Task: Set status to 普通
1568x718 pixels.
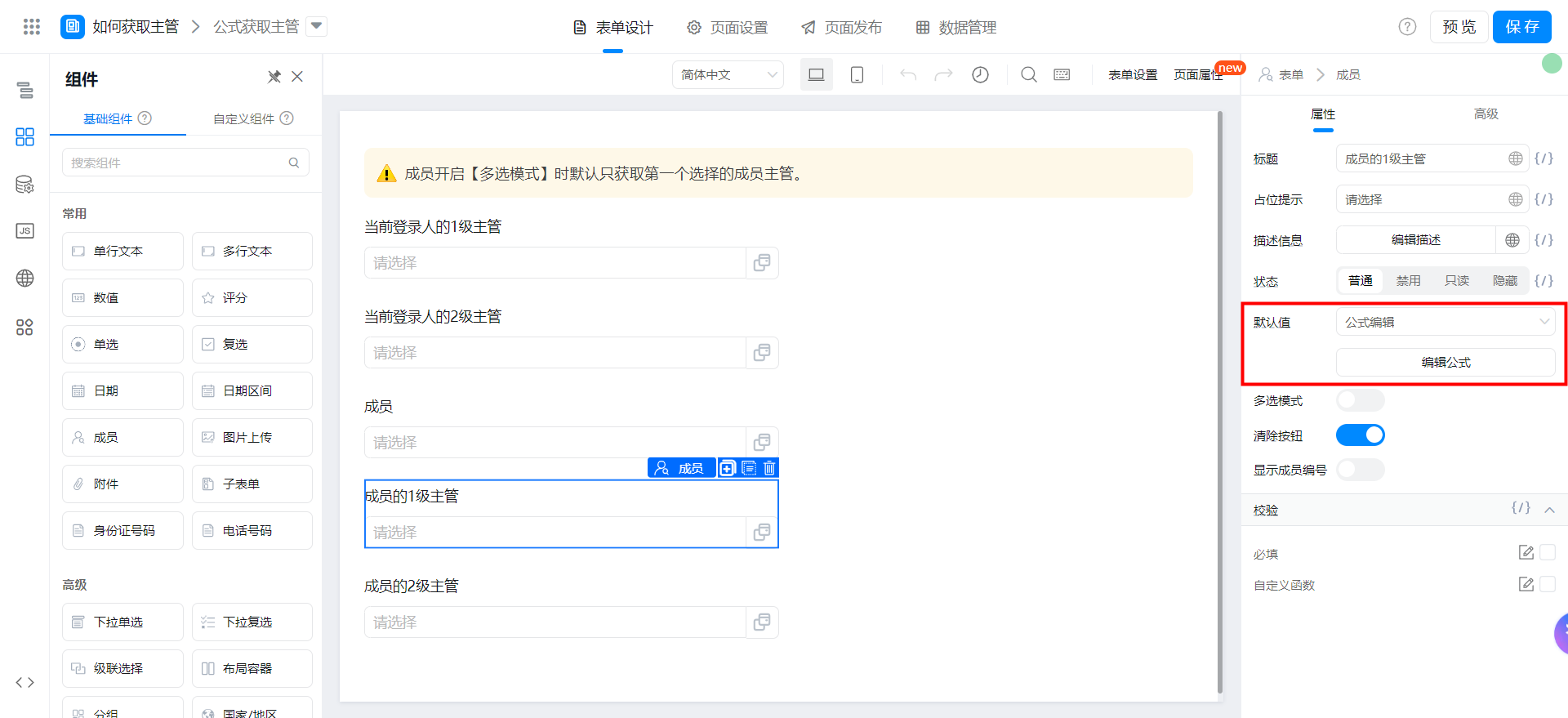Action: coord(1361,281)
